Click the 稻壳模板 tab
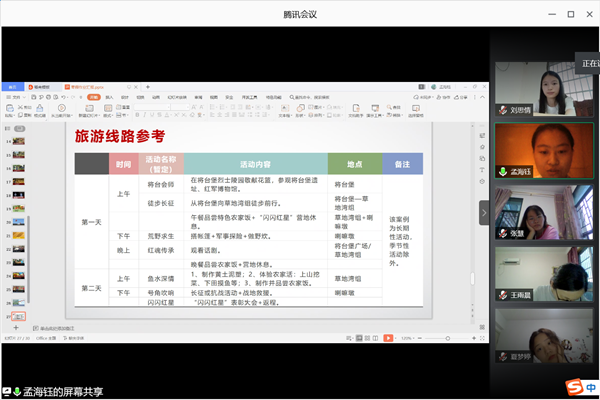Viewport: 600px width, 400px height. pyautogui.click(x=42, y=87)
